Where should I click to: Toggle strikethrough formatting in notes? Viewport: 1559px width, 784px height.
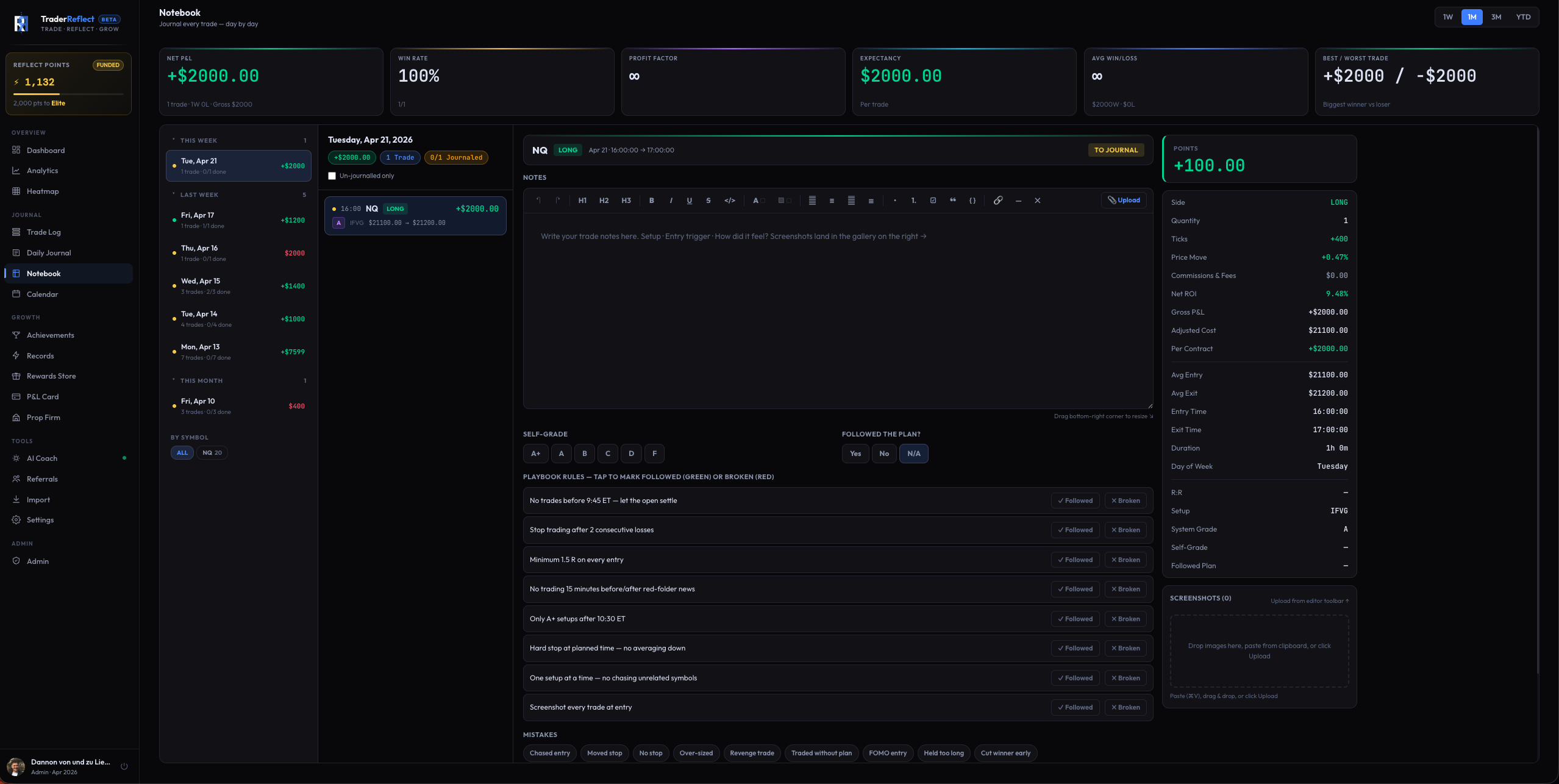coord(708,201)
